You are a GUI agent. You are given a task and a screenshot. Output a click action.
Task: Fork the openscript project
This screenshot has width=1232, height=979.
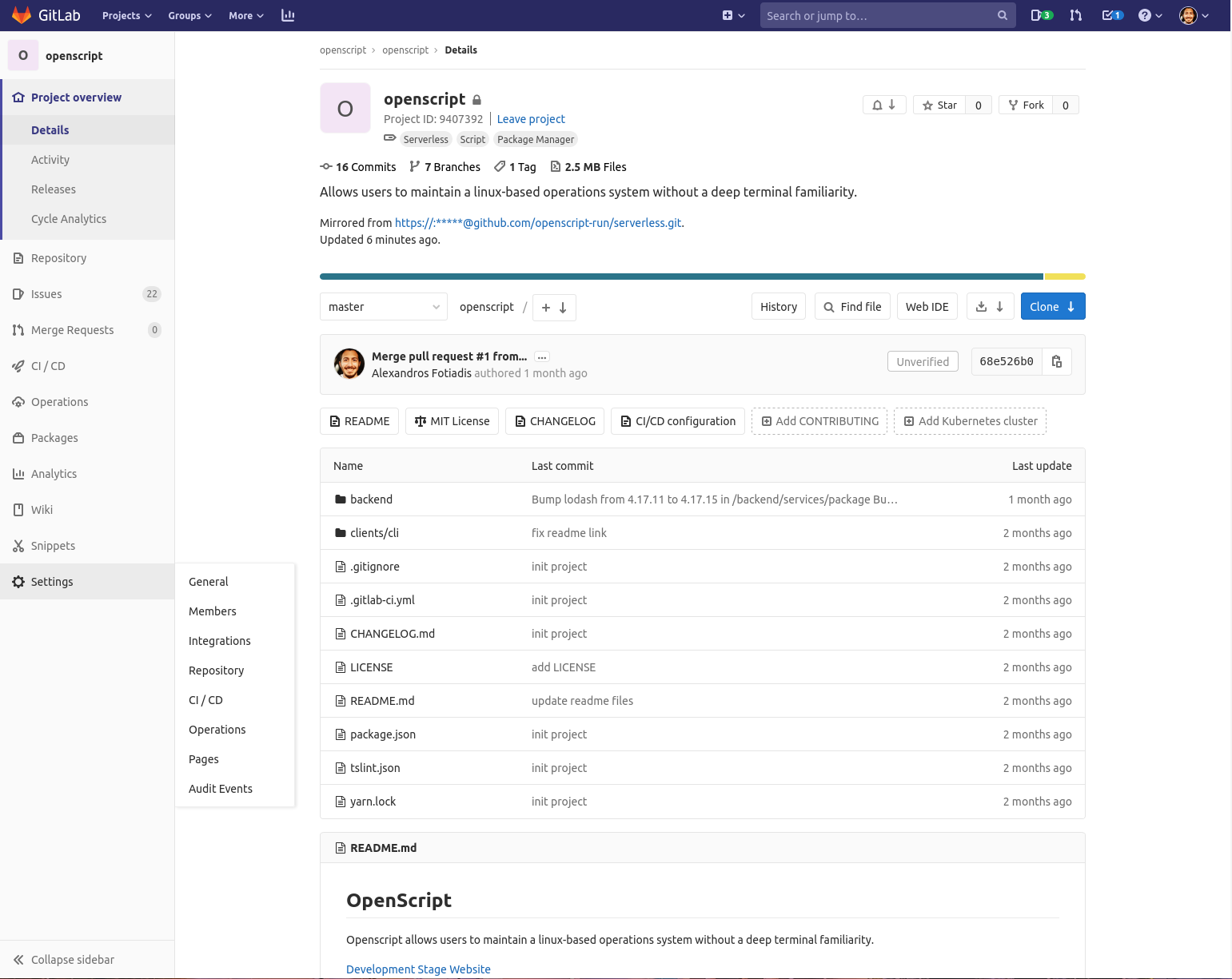coord(1026,105)
